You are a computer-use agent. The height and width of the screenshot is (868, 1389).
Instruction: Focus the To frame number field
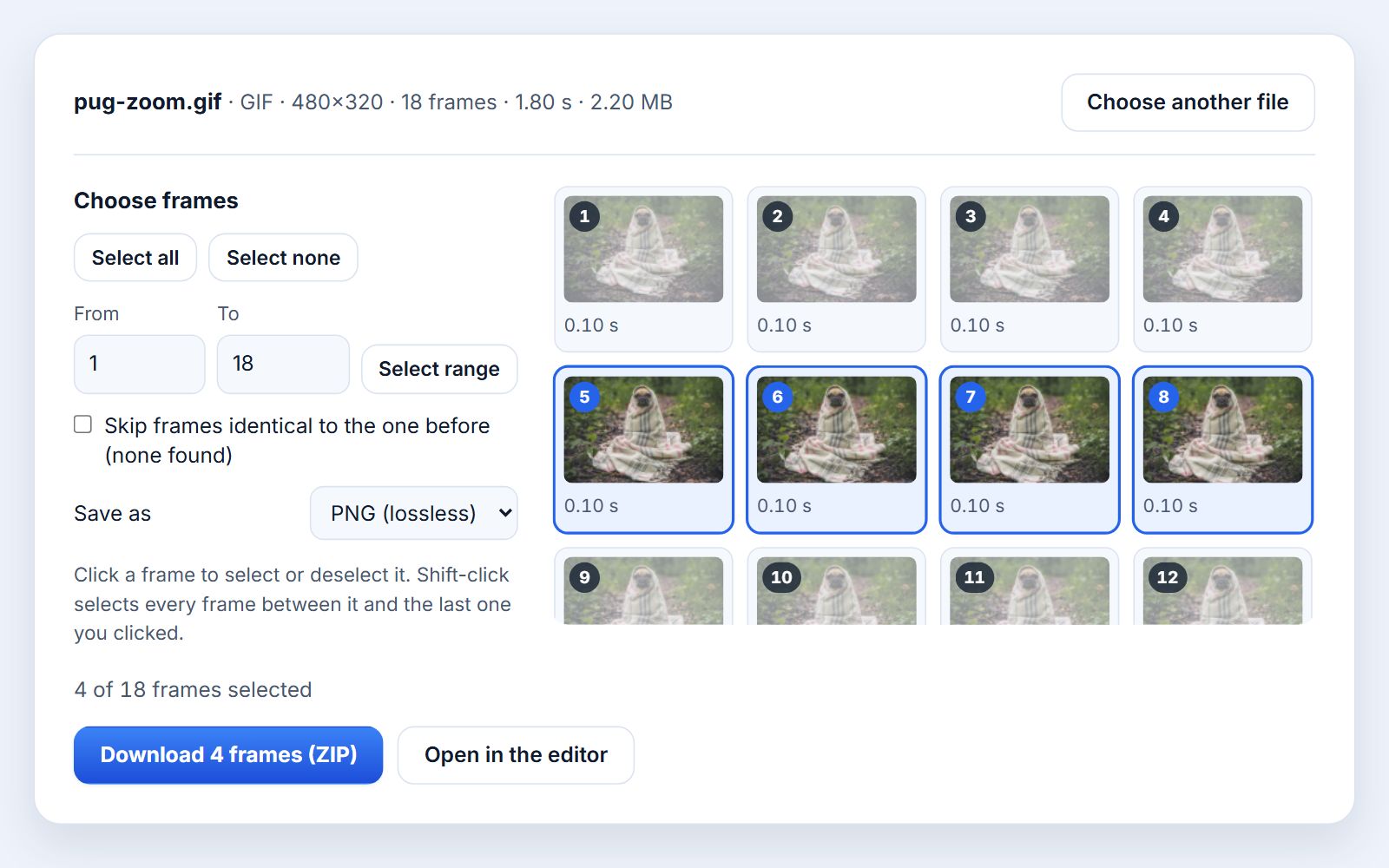click(283, 364)
